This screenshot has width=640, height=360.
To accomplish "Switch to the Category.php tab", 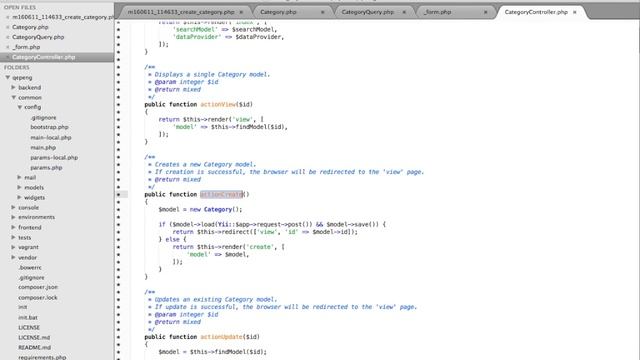I will coord(278,12).
